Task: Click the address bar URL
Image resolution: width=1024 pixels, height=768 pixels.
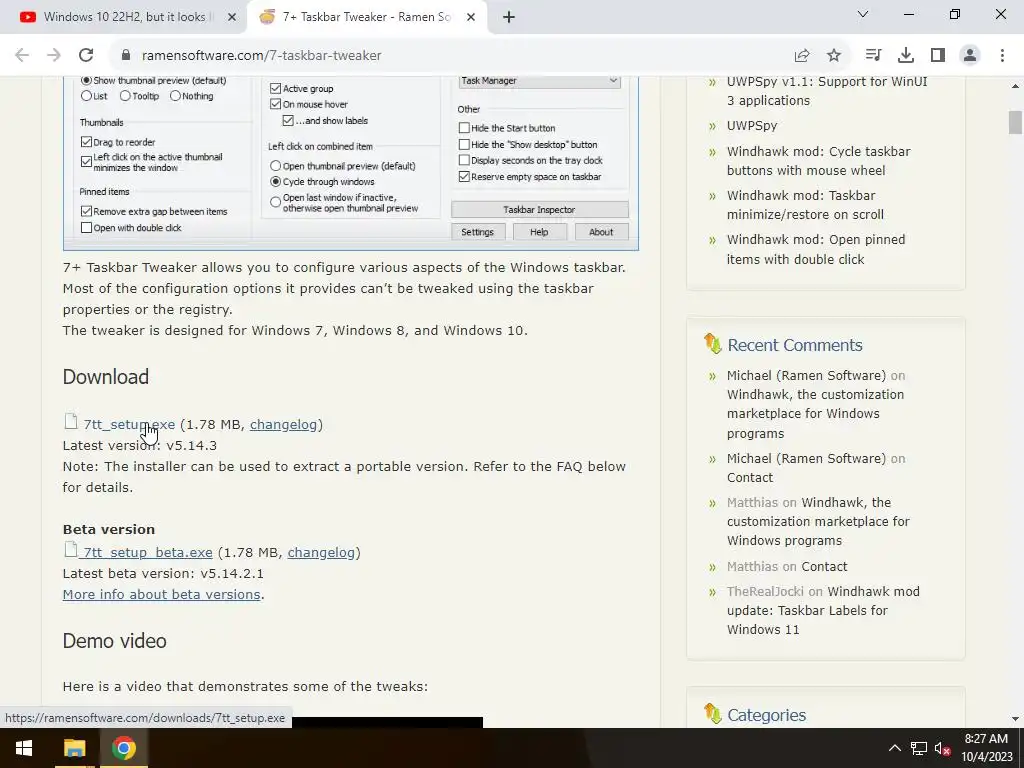Action: pyautogui.click(x=261, y=56)
